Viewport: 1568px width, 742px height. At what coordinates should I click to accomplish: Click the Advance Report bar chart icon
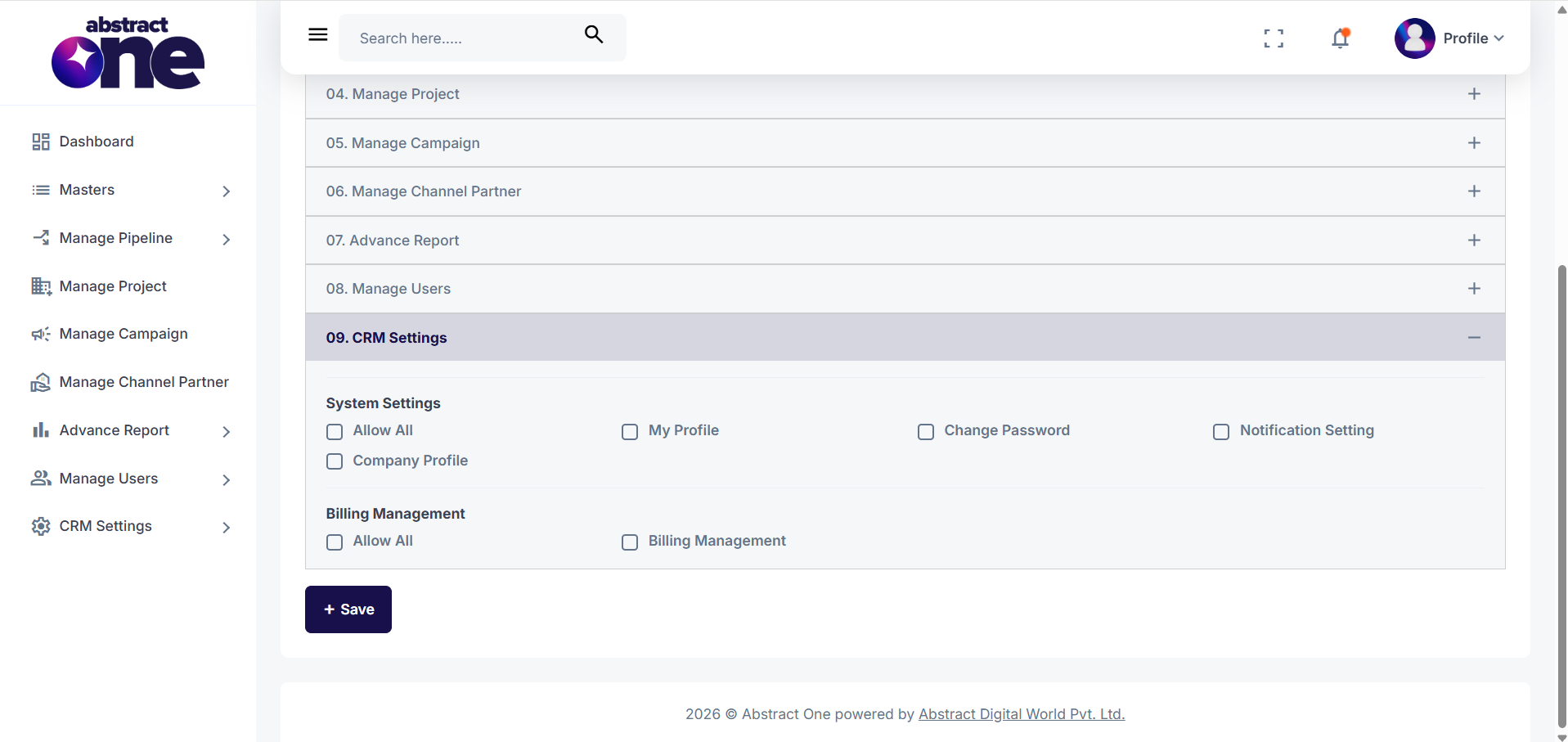[41, 430]
